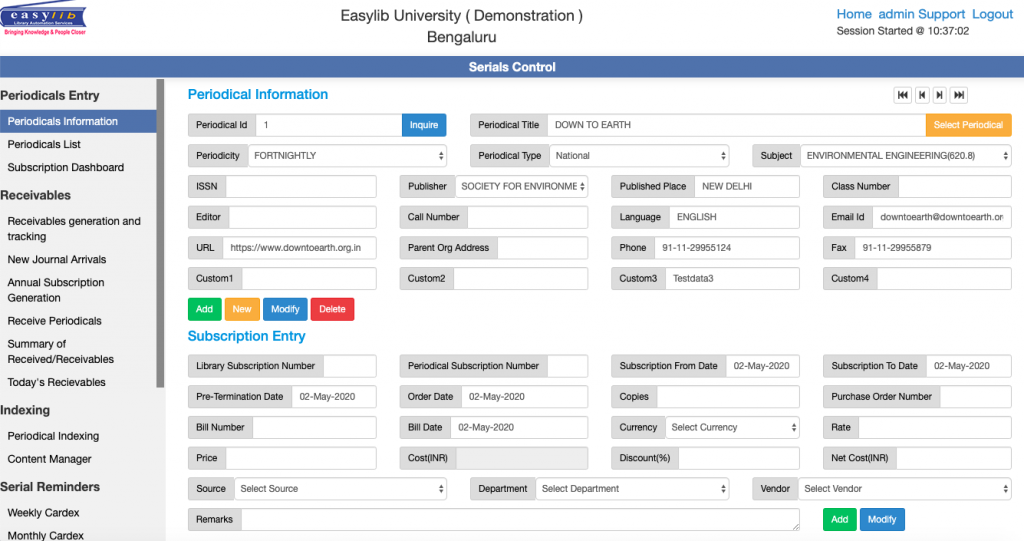Screen dimensions: 1024x541
Task: Open the Select Source dropdown
Action: [340, 489]
